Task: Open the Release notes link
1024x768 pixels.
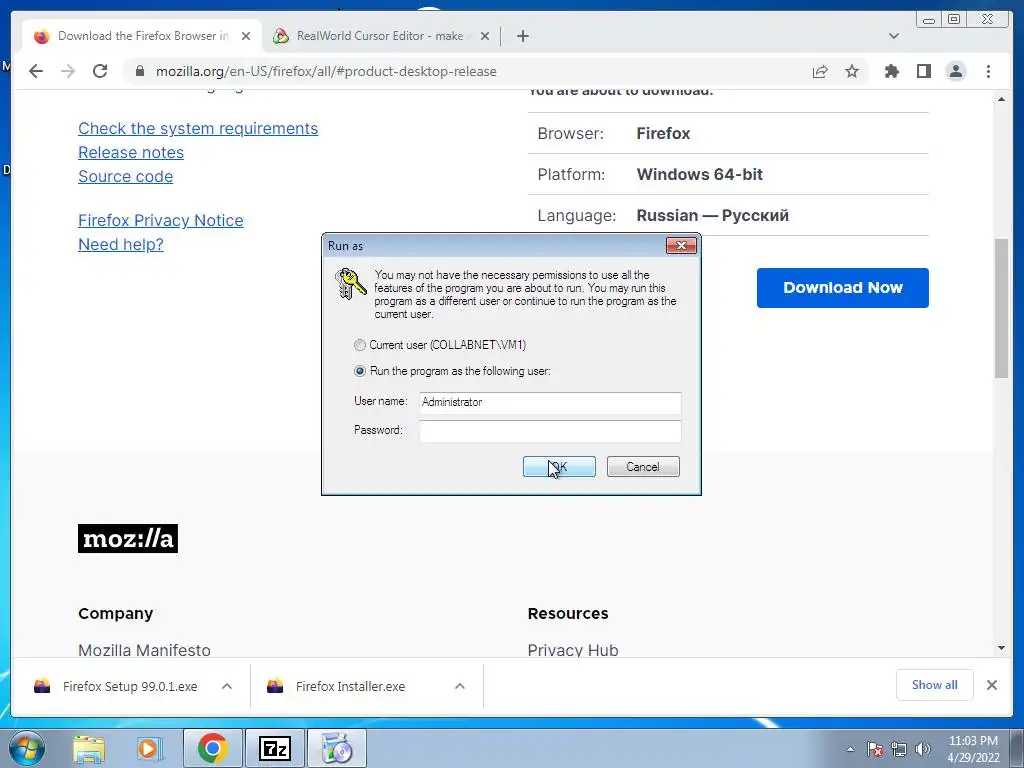Action: point(131,152)
